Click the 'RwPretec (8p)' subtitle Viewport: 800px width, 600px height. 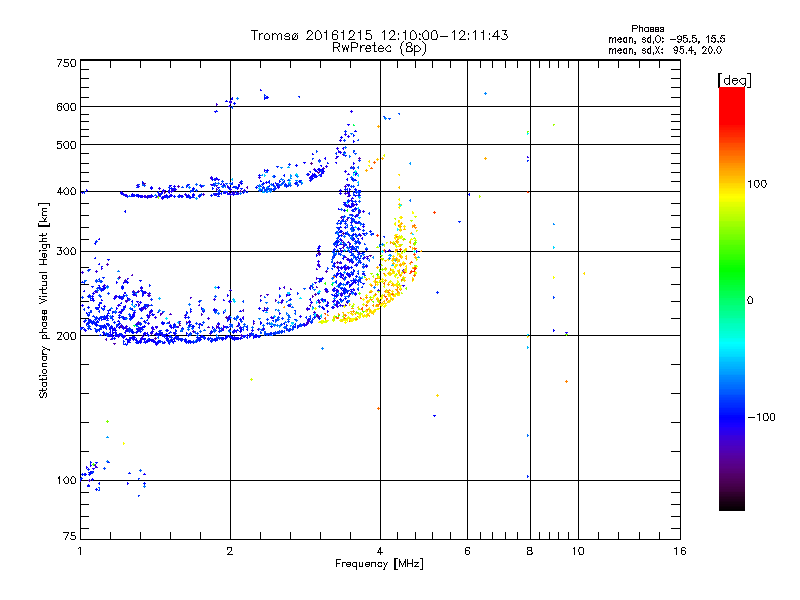point(379,48)
